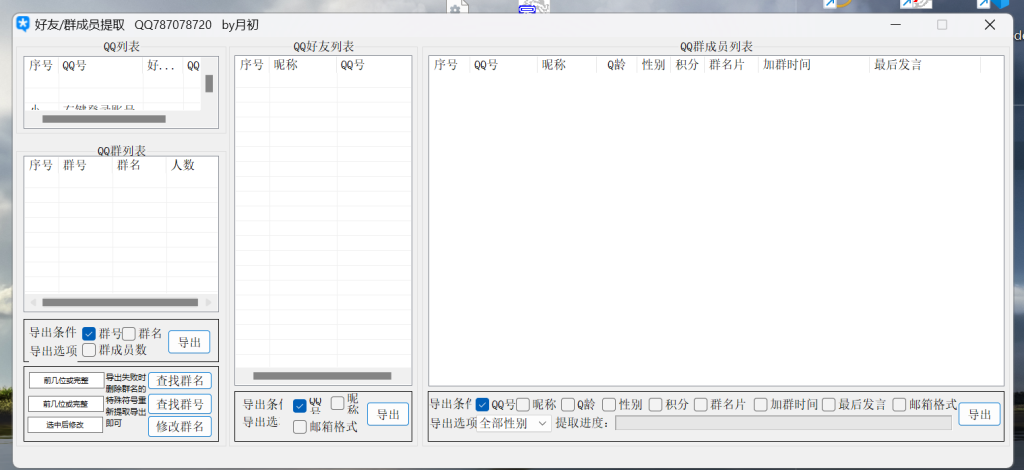The height and width of the screenshot is (470, 1024).
Task: Click 最后发言 column header in member list
Action: pyautogui.click(x=925, y=65)
